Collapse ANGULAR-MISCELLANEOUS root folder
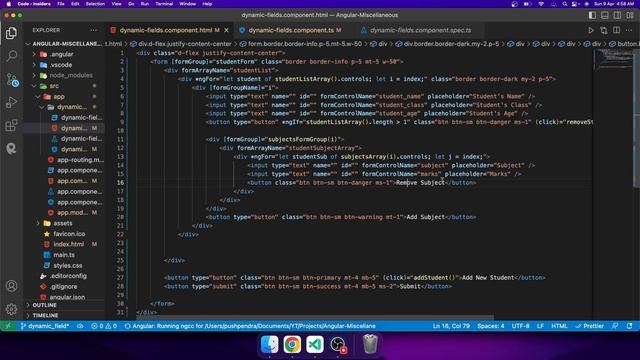Image resolution: width=640 pixels, height=360 pixels. 63,44
